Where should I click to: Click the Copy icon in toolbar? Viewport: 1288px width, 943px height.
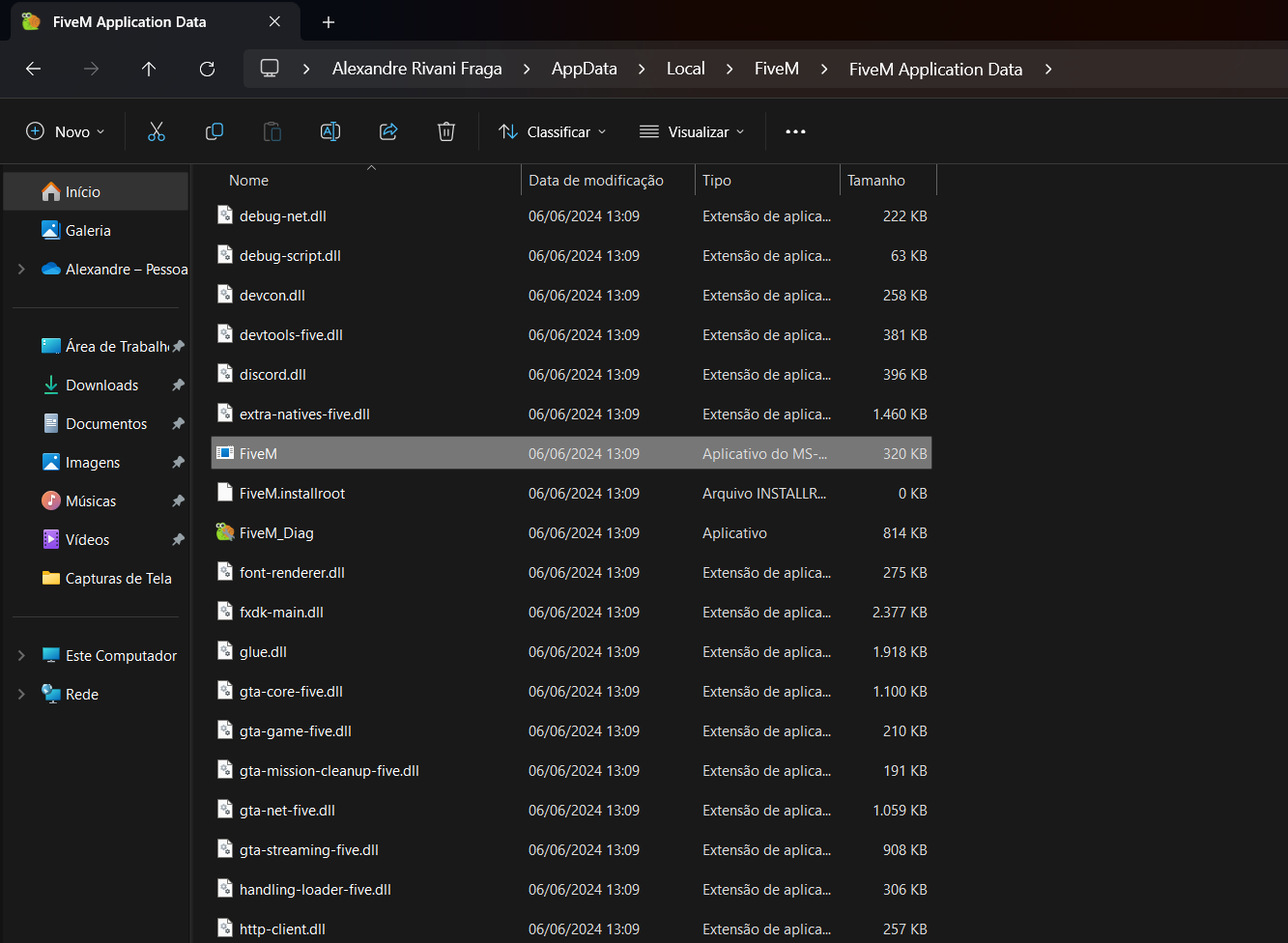coord(215,131)
